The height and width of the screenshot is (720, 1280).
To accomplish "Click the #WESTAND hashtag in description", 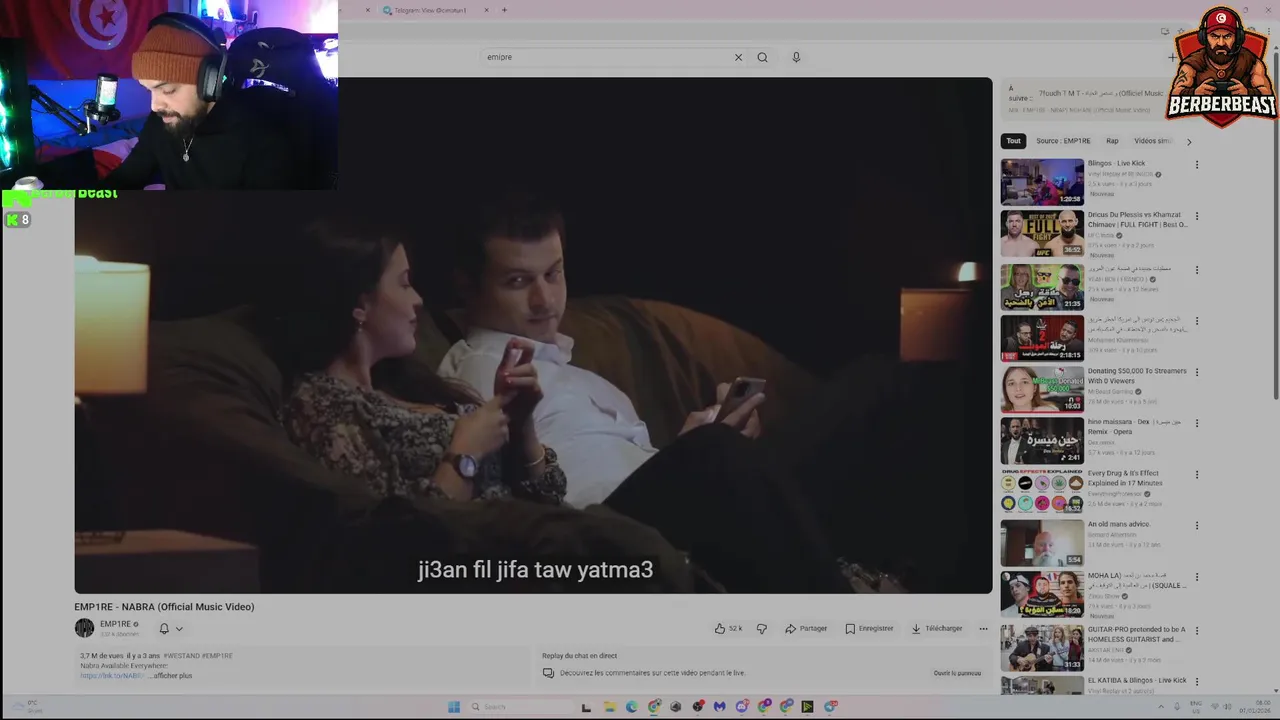I will coord(182,656).
